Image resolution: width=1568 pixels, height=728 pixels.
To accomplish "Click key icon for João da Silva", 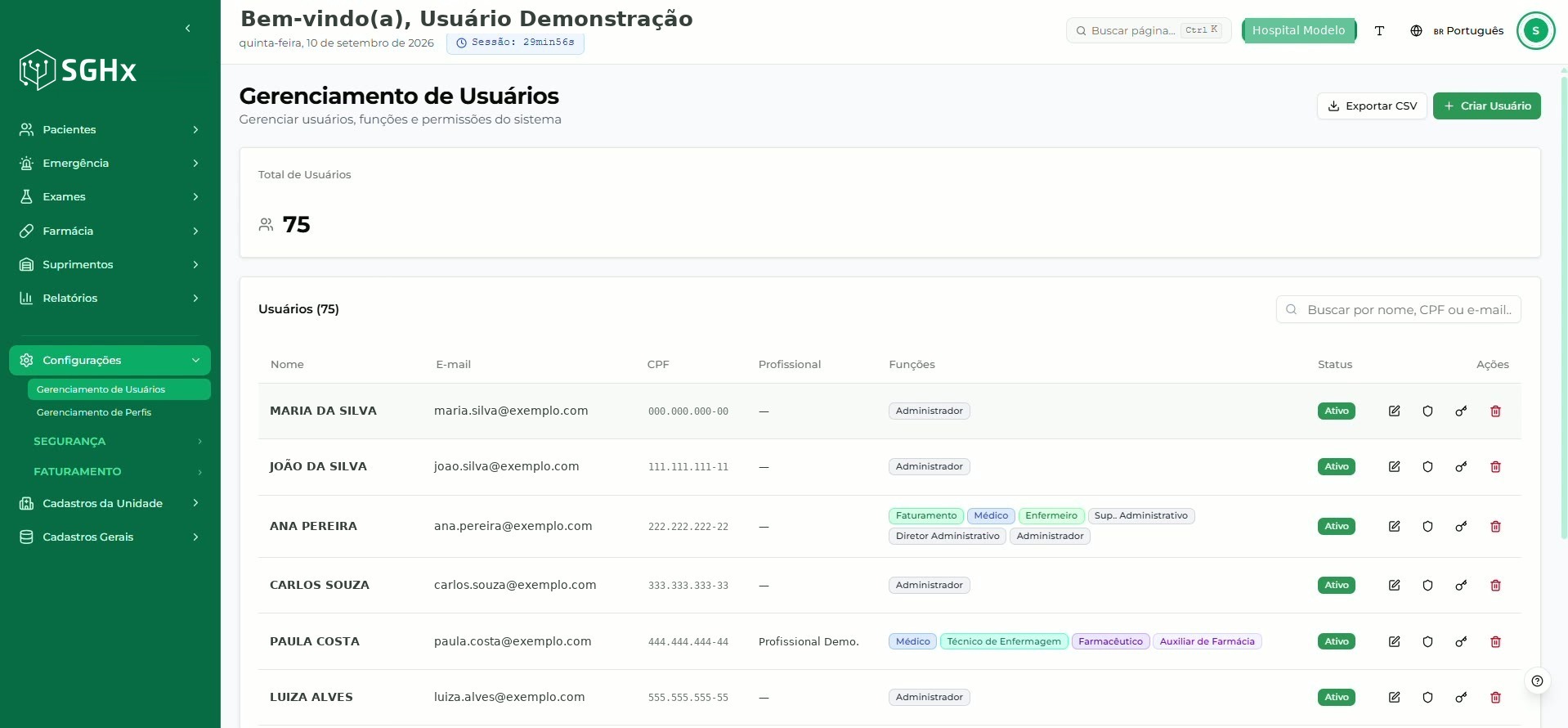I will 1461,466.
